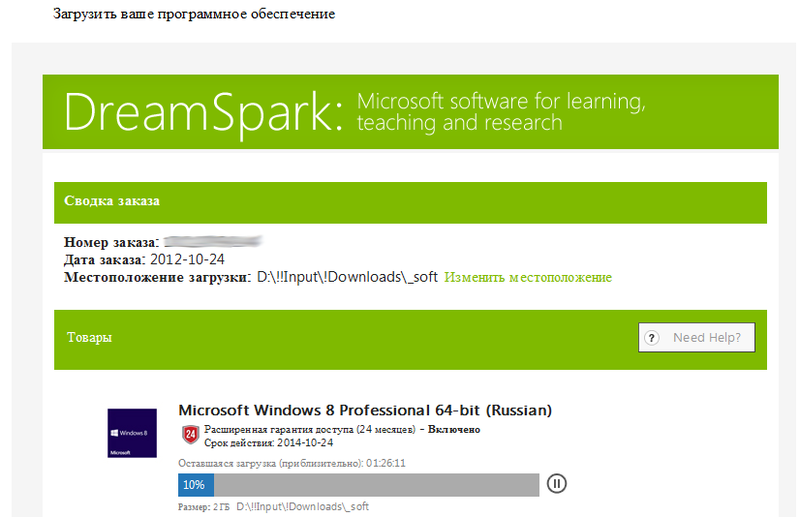Click the blurred order number field
800x517 pixels.
(x=212, y=242)
